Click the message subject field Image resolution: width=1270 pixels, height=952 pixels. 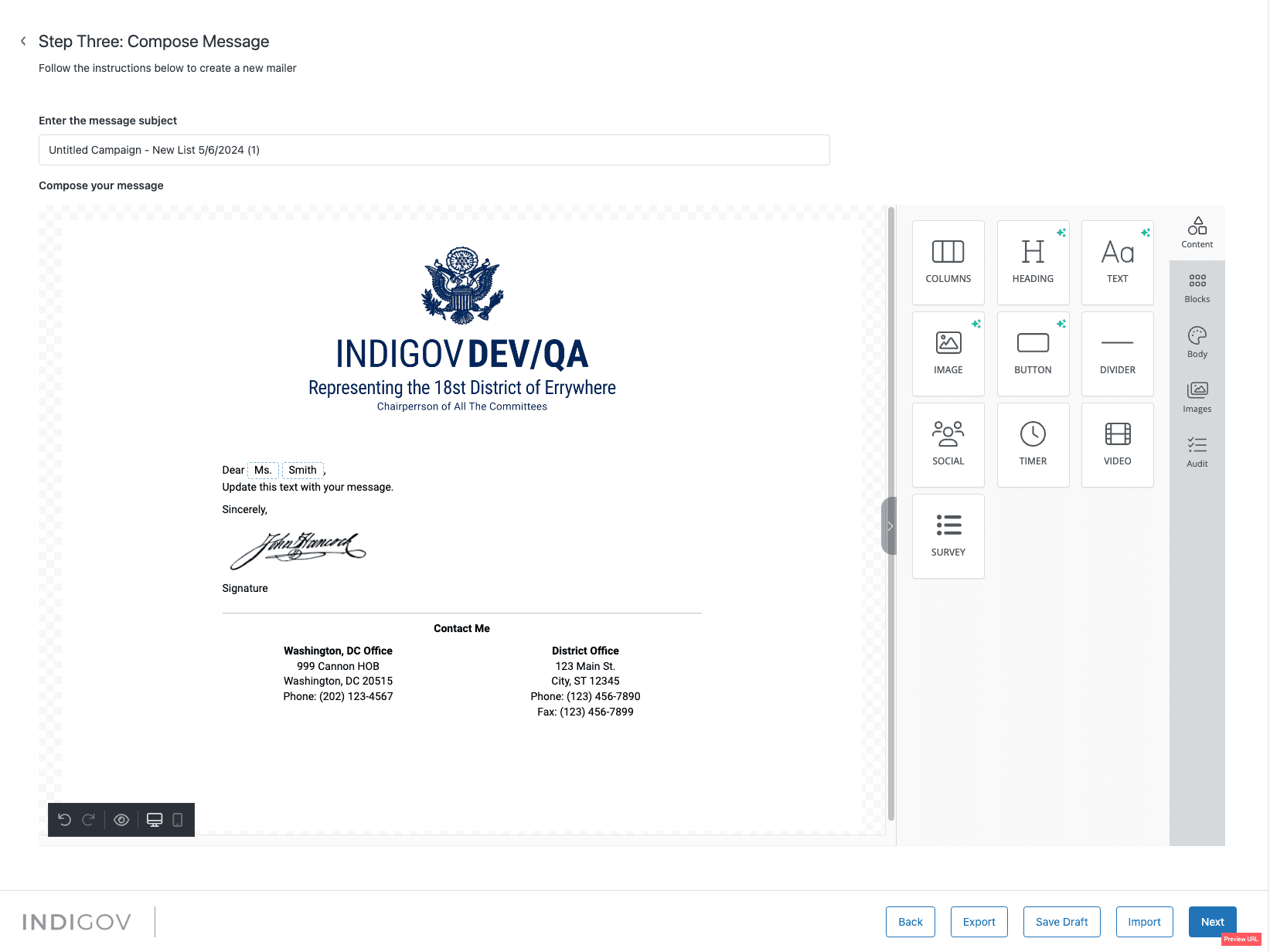point(434,150)
